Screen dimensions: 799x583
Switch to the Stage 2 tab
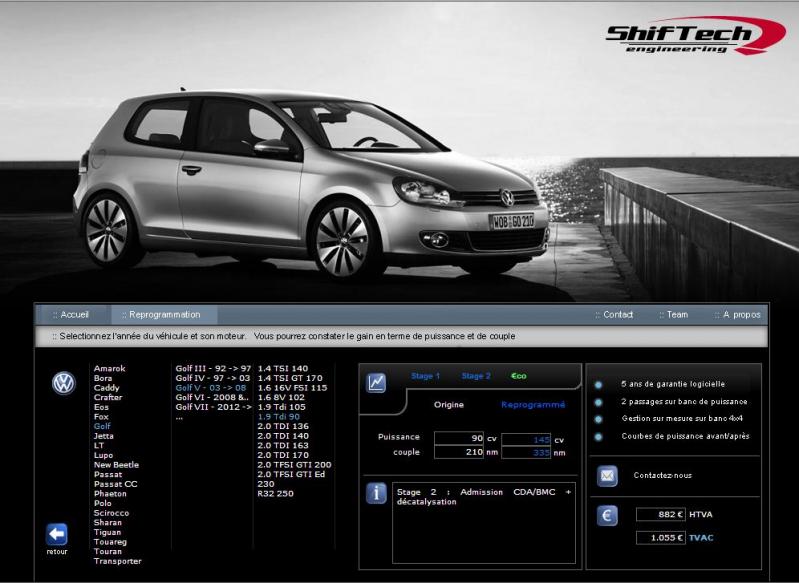coord(476,376)
